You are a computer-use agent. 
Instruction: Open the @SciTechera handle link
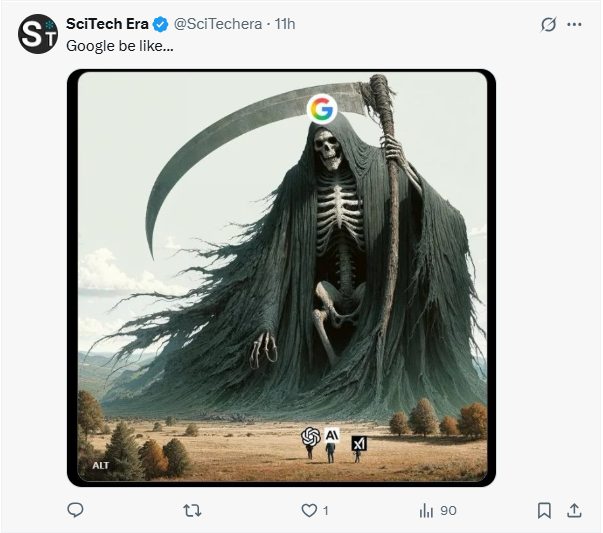click(220, 24)
